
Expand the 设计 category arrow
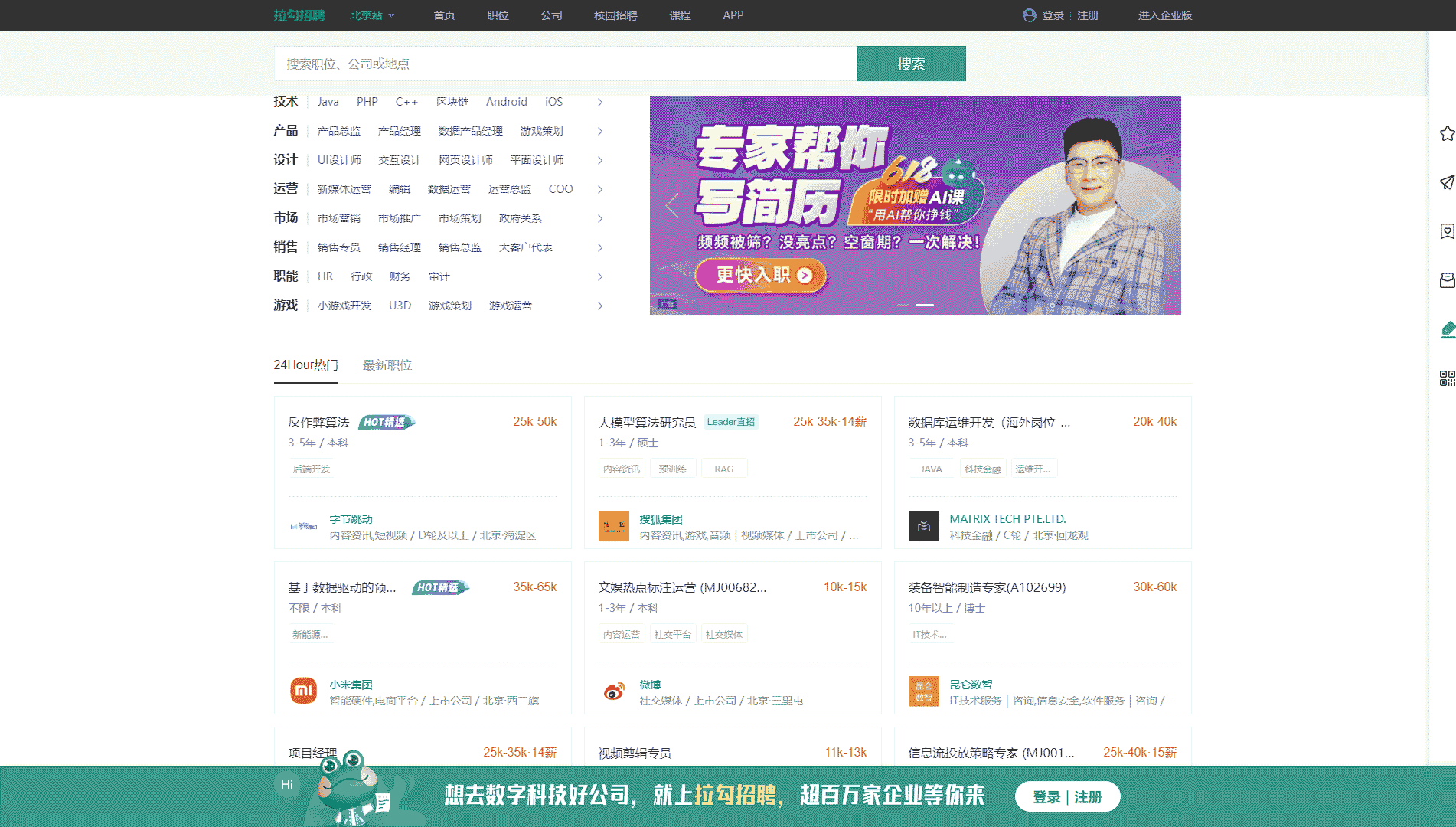coord(600,160)
